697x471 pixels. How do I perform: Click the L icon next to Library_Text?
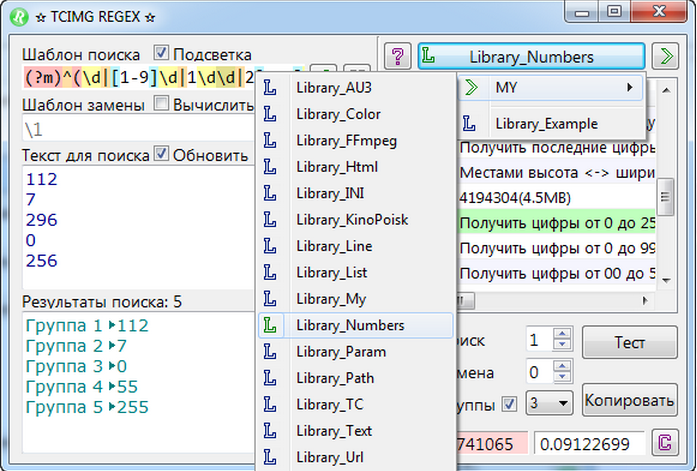(270, 431)
